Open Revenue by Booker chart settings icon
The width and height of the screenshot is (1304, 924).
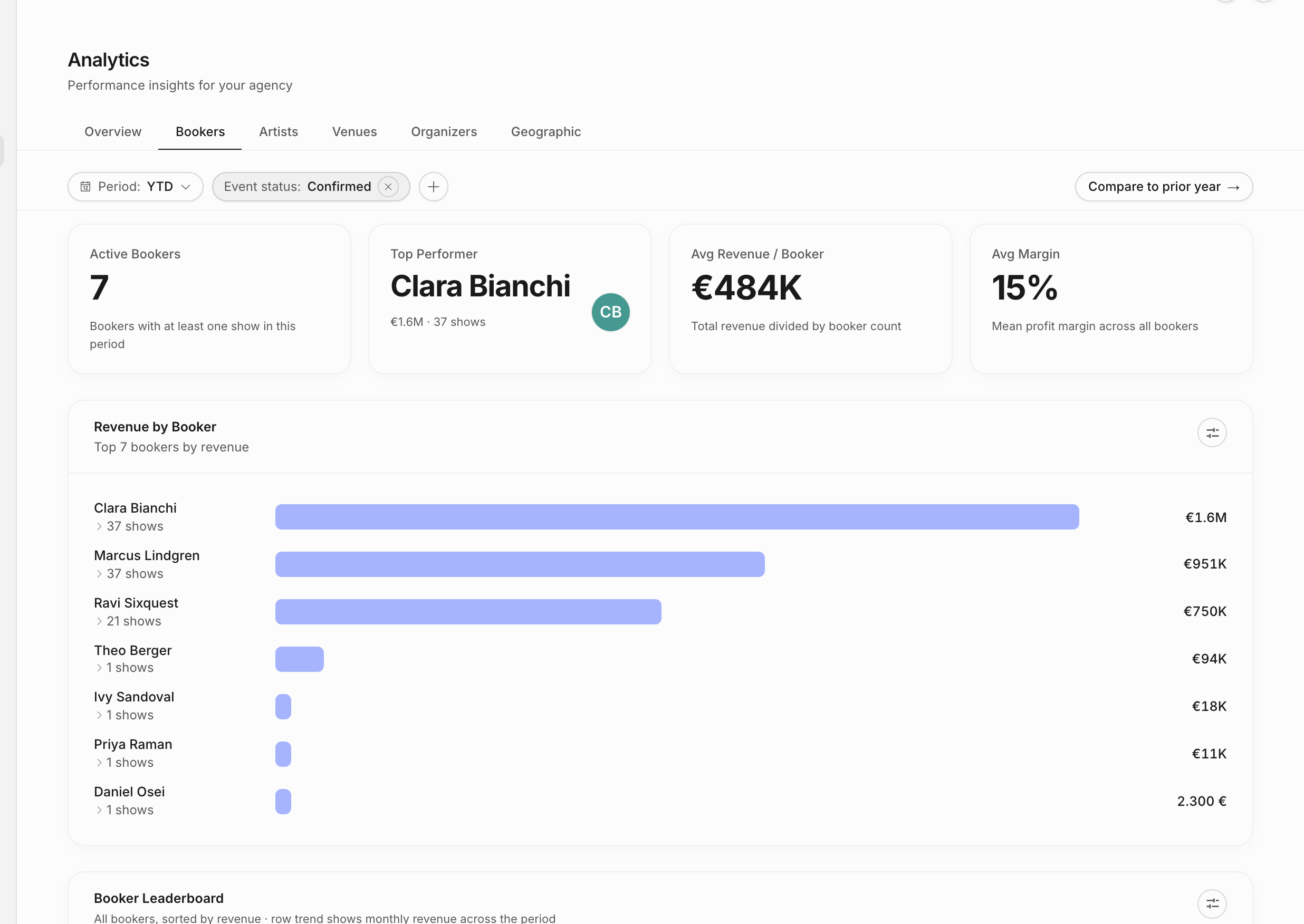coord(1212,433)
